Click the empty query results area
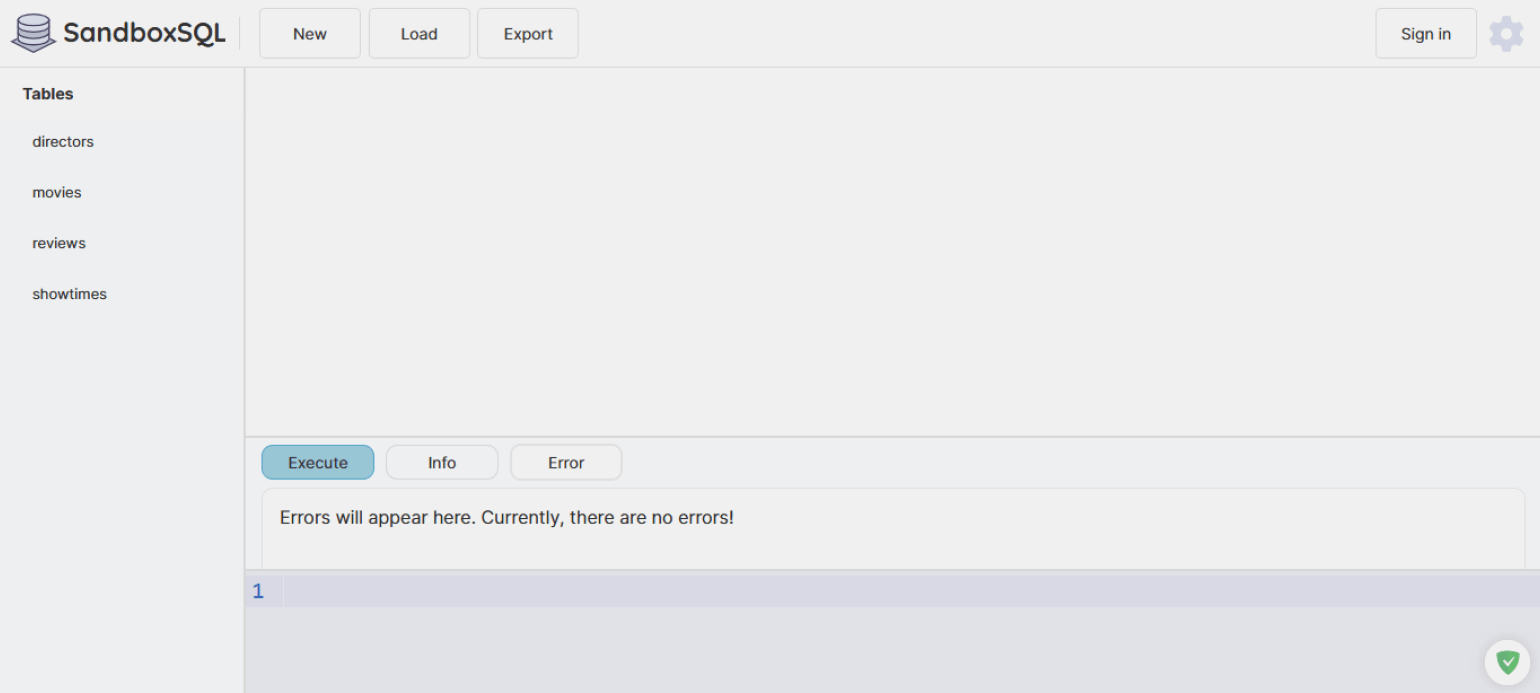This screenshot has height=693, width=1540. pos(890,250)
